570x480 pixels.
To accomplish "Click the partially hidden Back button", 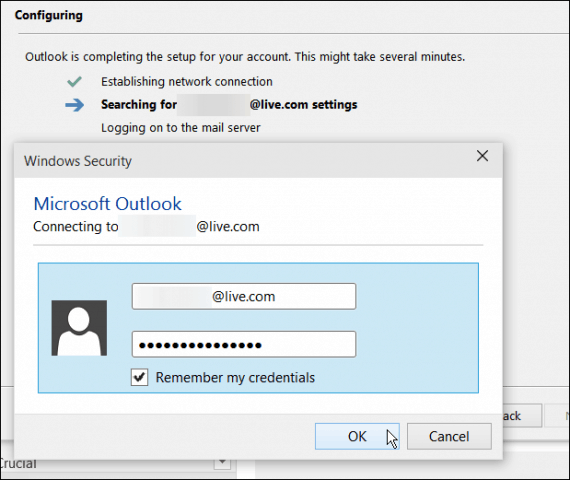I will click(x=522, y=415).
